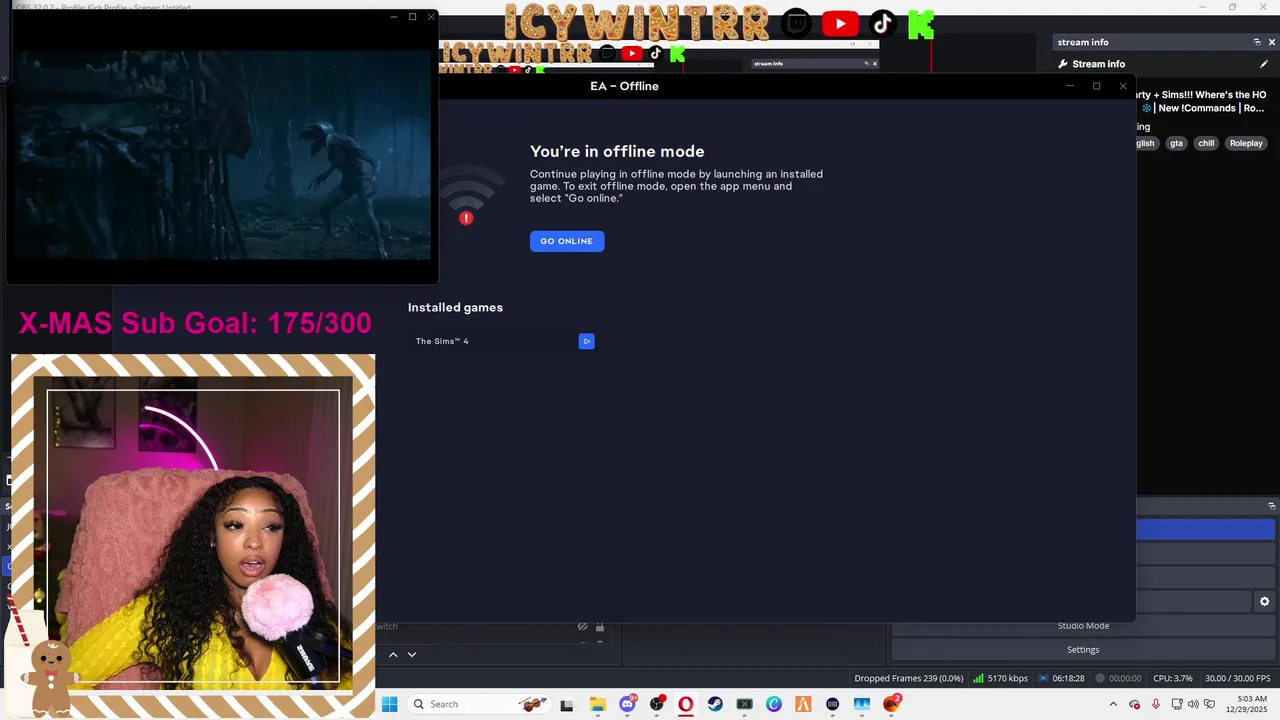Screen dimensions: 1280x720
Task: Open the orange A app on taskbar
Action: coord(803,704)
